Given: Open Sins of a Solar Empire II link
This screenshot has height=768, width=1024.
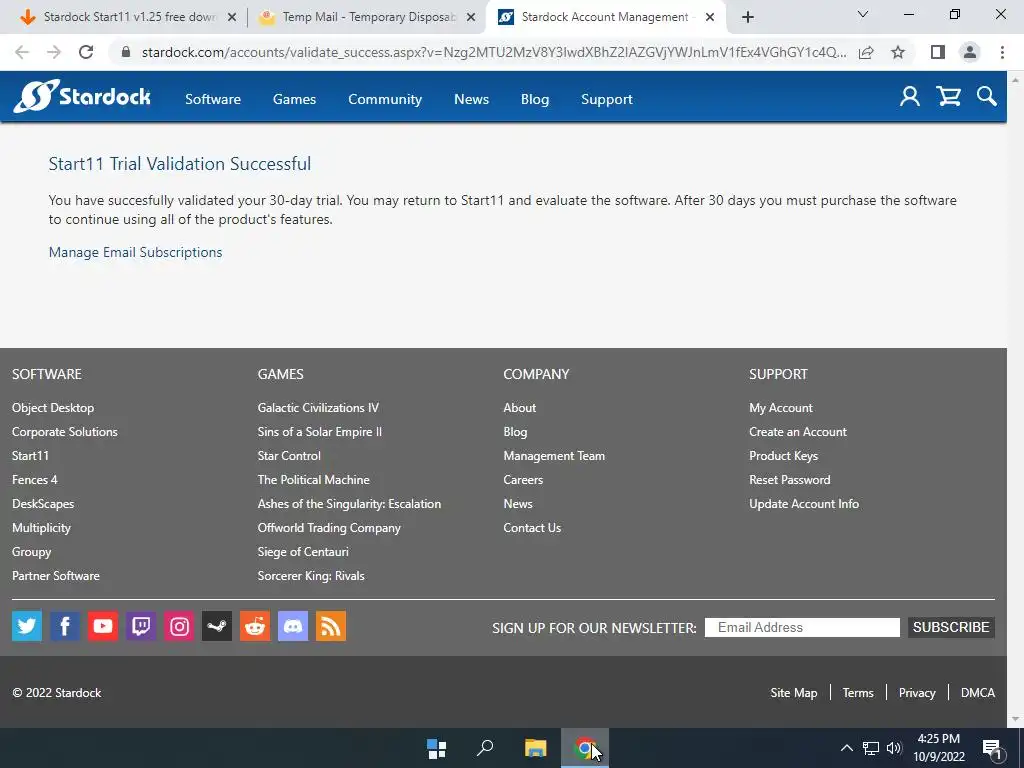Looking at the screenshot, I should 319,432.
